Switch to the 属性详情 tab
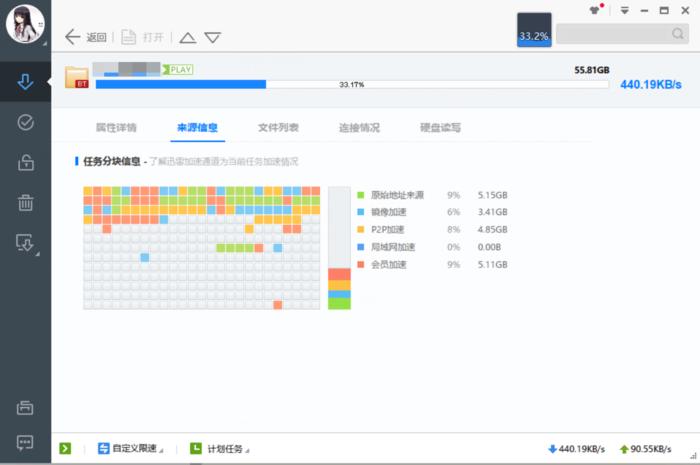700x465 pixels. tap(116, 128)
